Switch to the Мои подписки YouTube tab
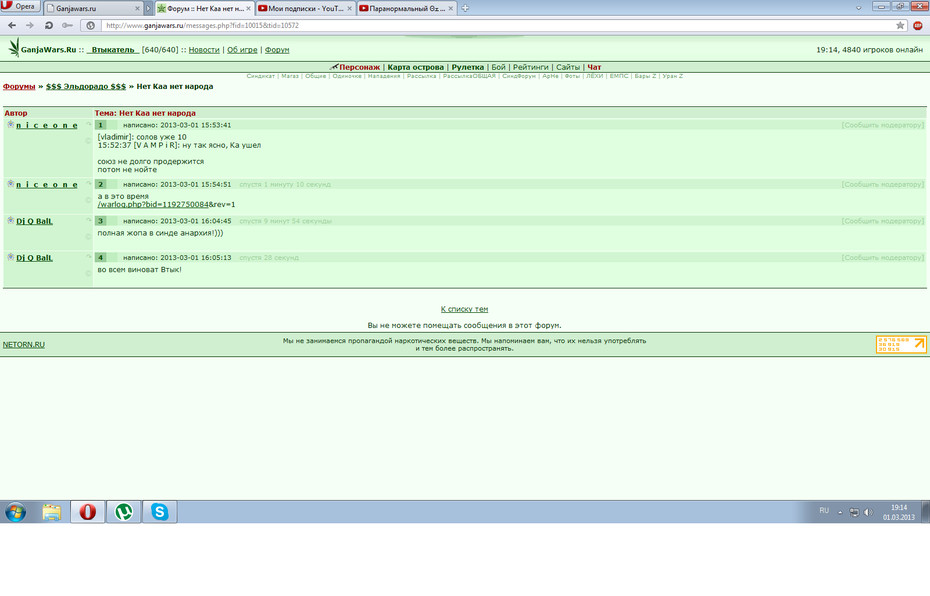The height and width of the screenshot is (596, 930). point(305,8)
